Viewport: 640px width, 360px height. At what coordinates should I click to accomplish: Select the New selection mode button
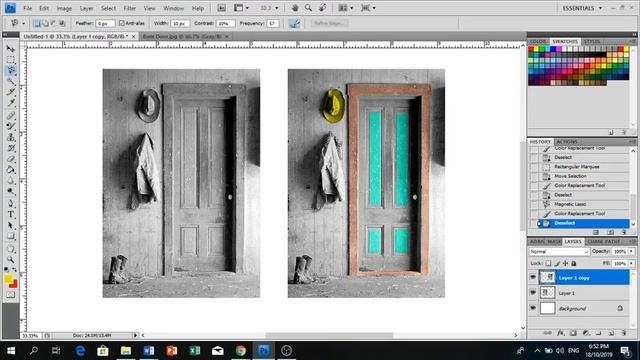tap(37, 23)
